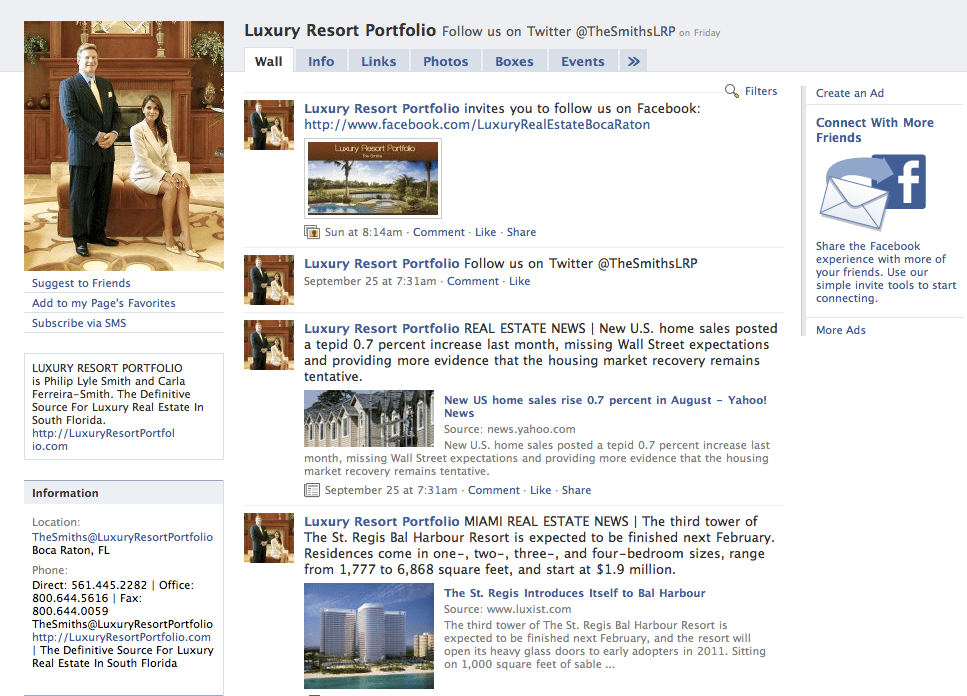967x696 pixels.
Task: Click the page title Luxury Resort Portfolio
Action: 340,30
